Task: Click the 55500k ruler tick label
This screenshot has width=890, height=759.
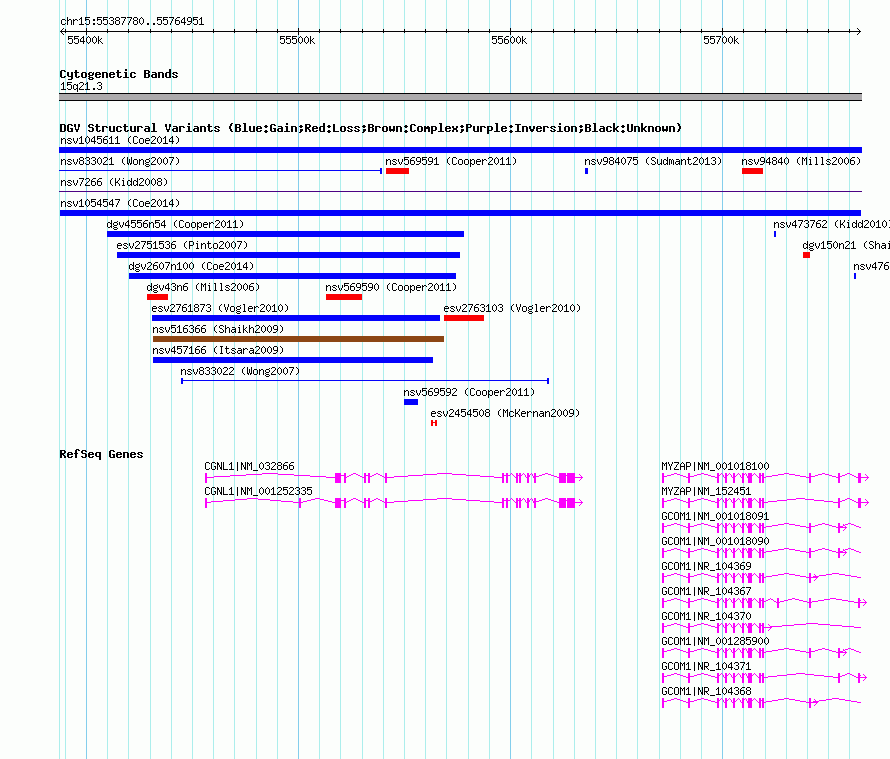Action: pyautogui.click(x=297, y=40)
